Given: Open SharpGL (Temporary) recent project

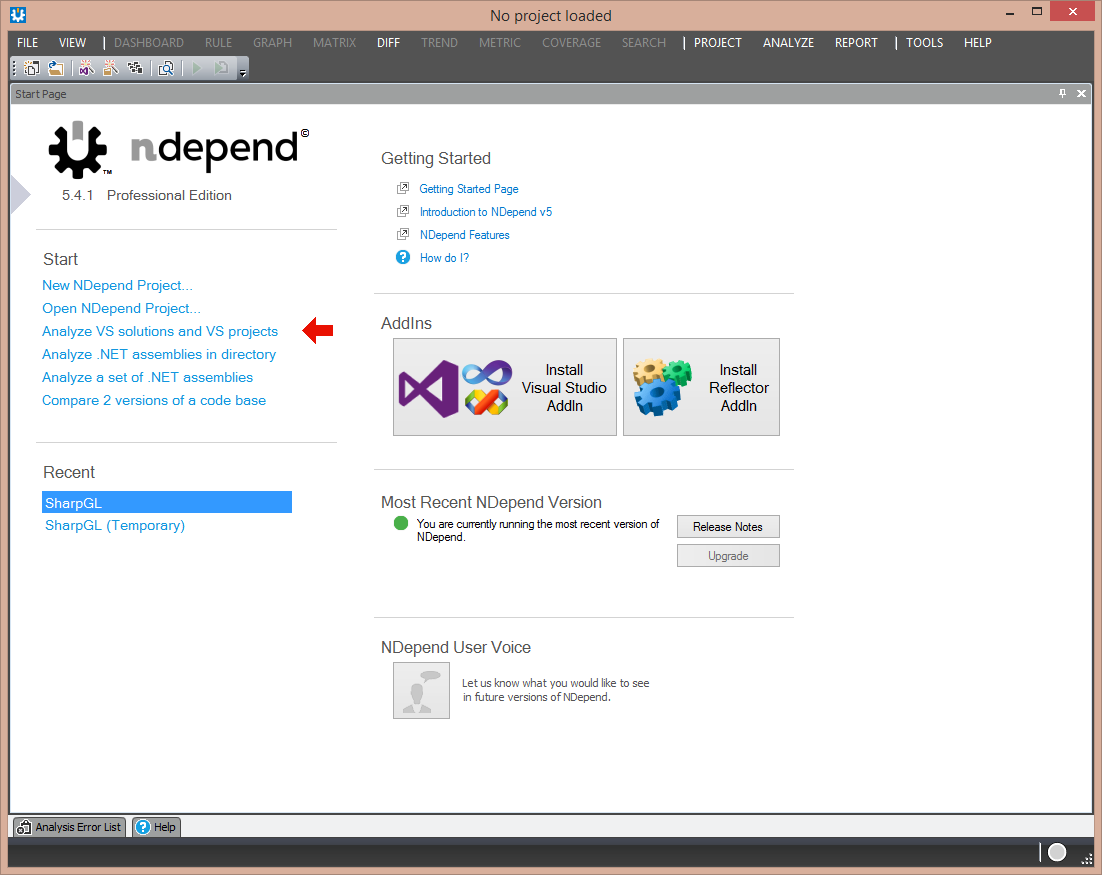Looking at the screenshot, I should [x=115, y=526].
